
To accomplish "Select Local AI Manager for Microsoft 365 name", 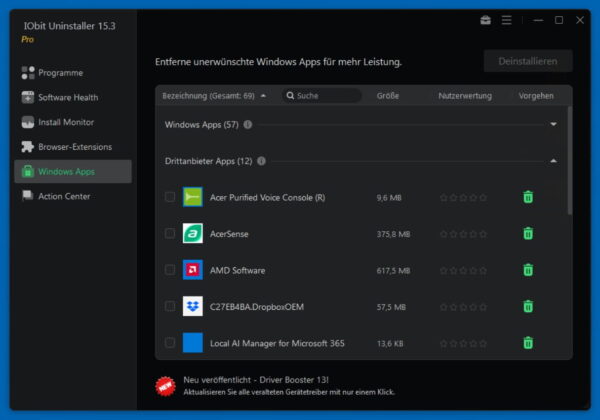I will (x=277, y=343).
